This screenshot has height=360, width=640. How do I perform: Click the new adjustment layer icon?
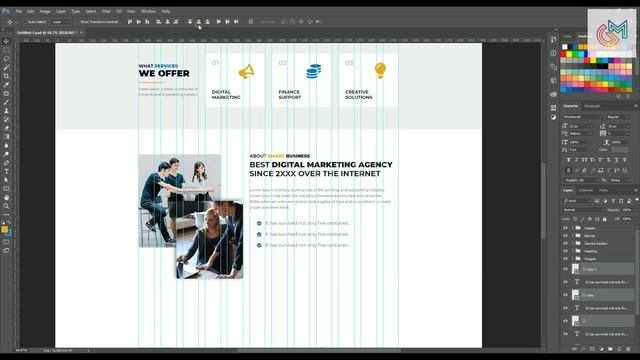[601, 349]
